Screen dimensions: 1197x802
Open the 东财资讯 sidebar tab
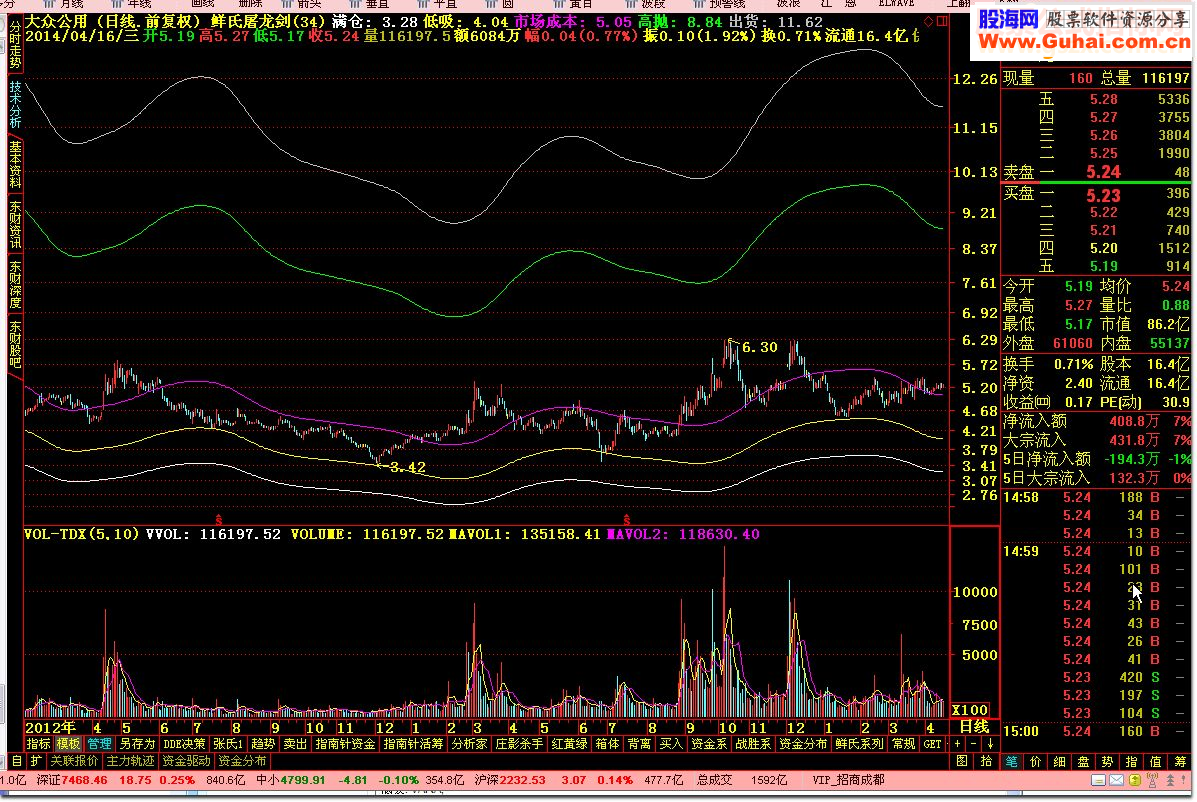[15, 225]
